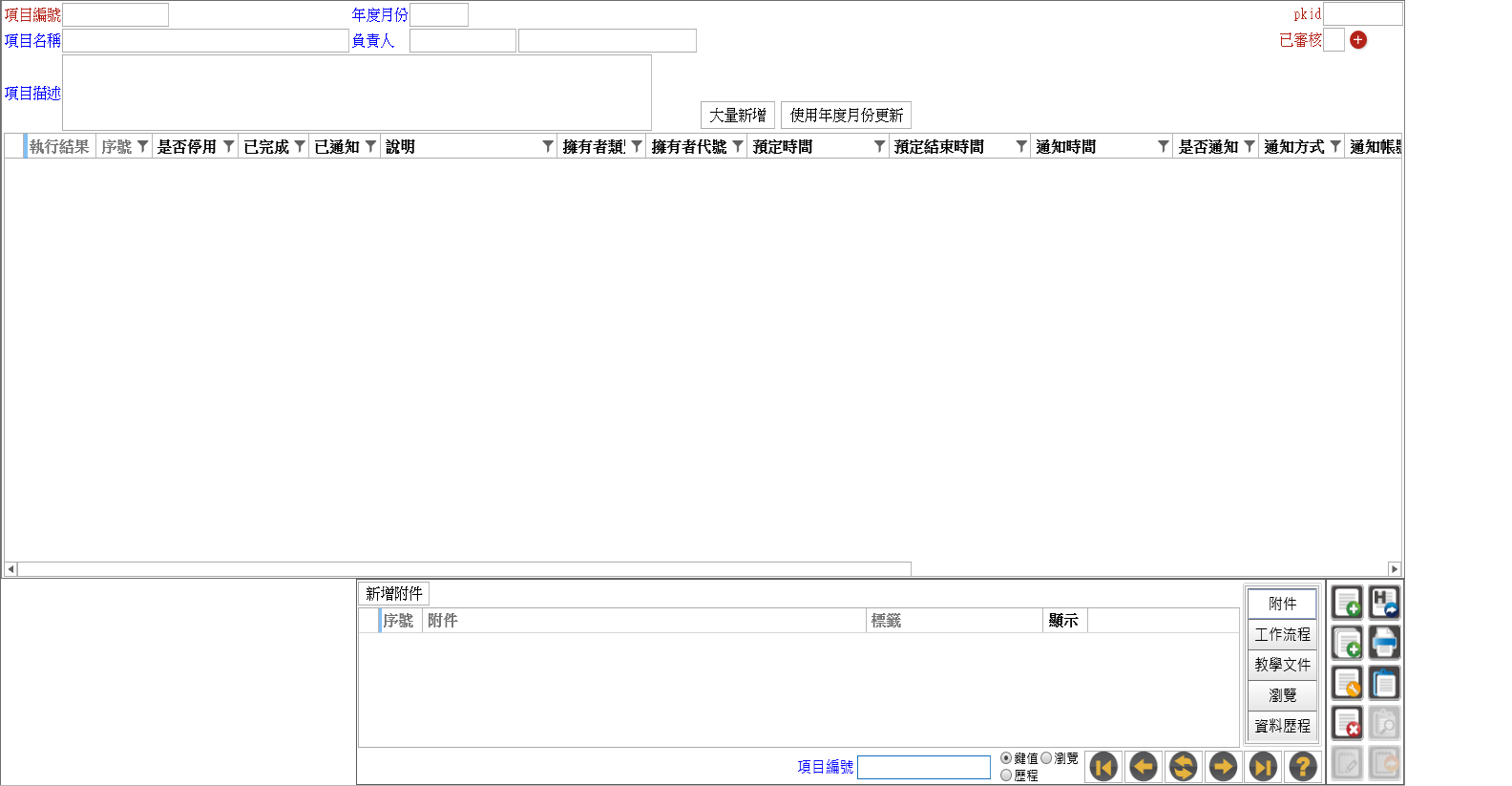This screenshot has height=786, width=1512.
Task: Click the 項目編號 input field at top
Action: click(115, 14)
